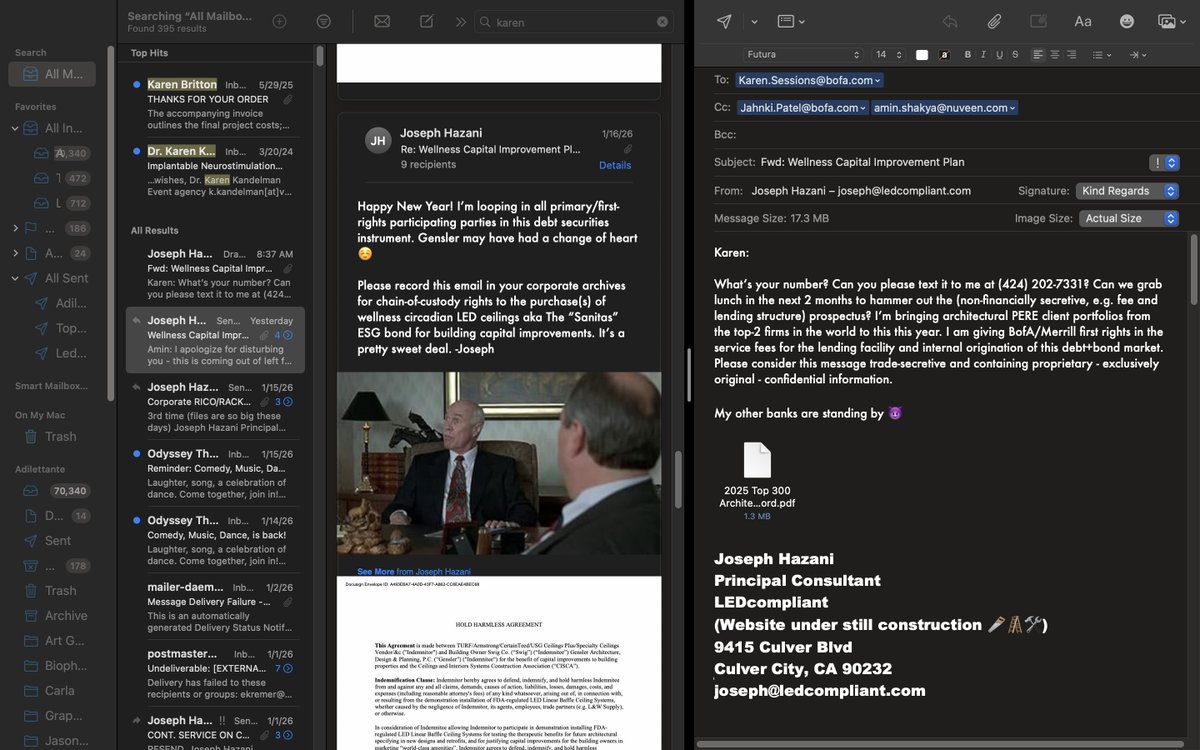Select the inbox with 472 badge

[61, 178]
